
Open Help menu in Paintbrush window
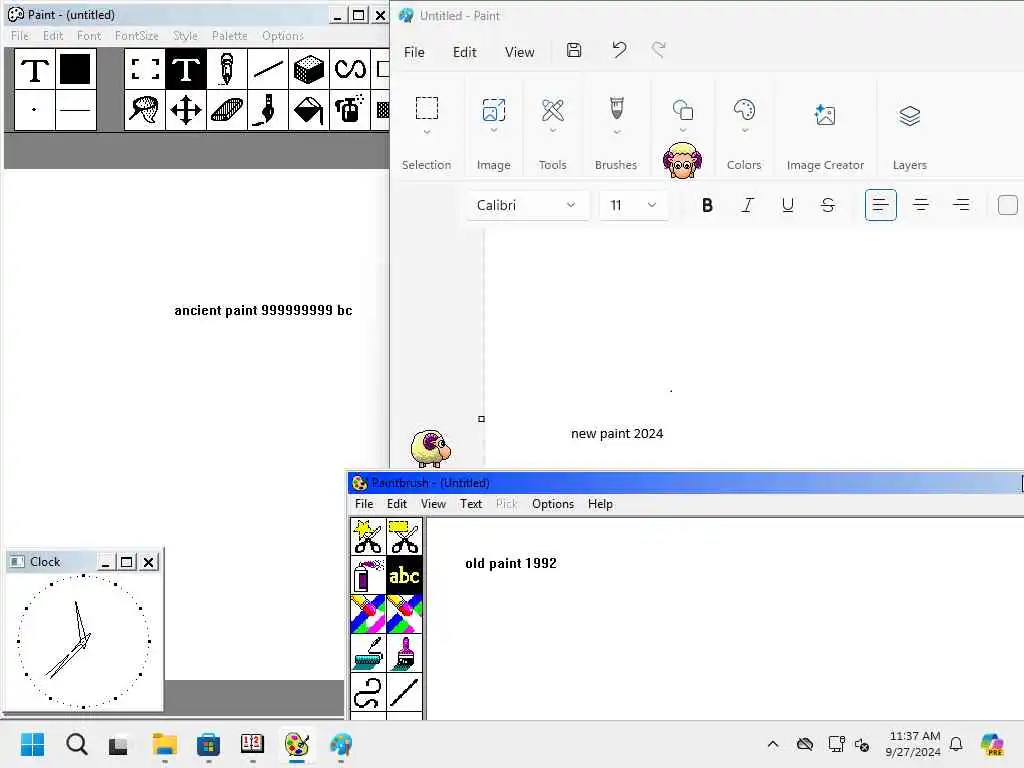click(600, 504)
